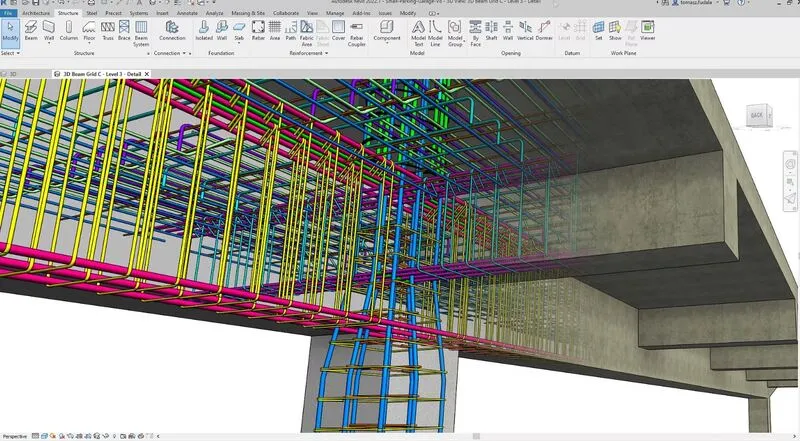Click the Beam System tool
This screenshot has height=441, width=800.
click(x=141, y=34)
